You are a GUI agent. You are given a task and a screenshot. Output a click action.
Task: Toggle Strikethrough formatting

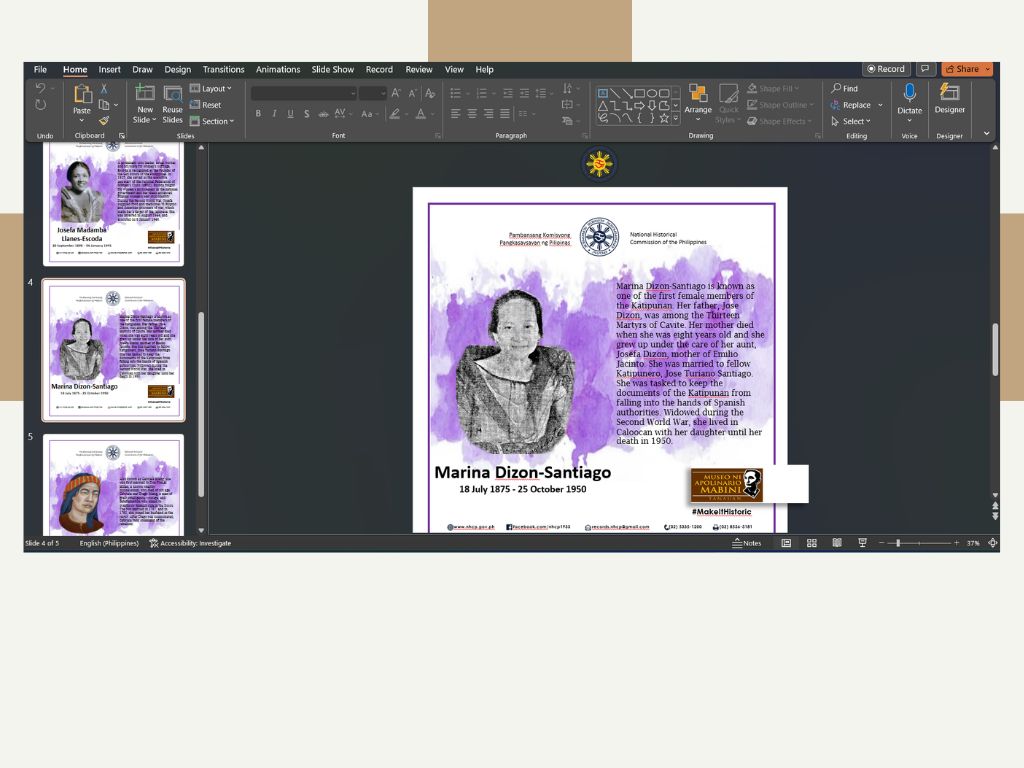coord(323,114)
